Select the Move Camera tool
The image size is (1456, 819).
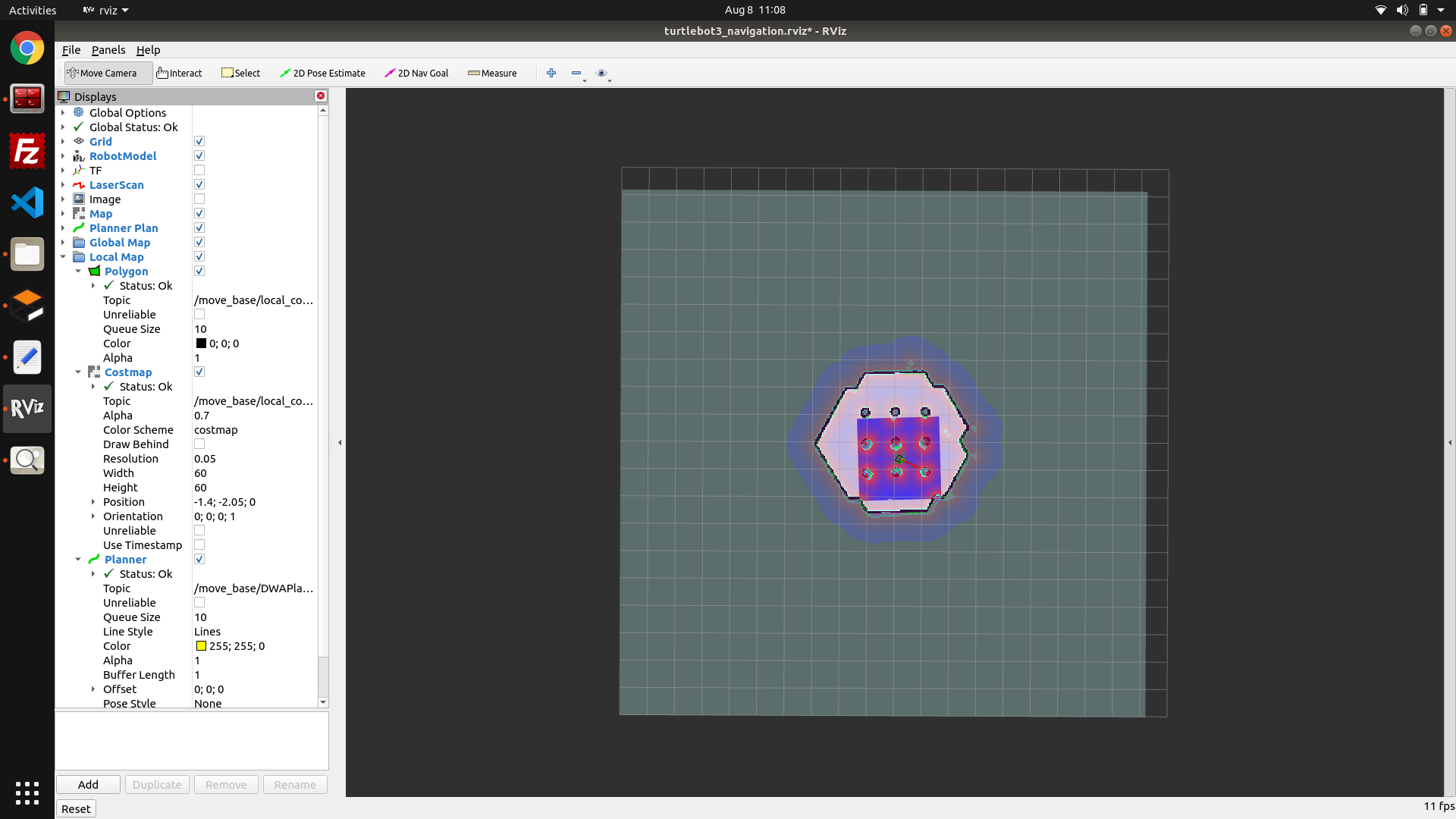[x=108, y=73]
